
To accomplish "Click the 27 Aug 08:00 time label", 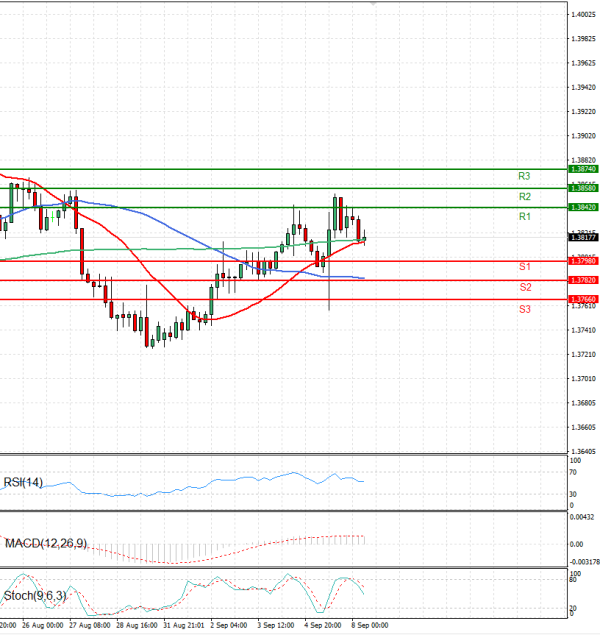I will point(89,626).
